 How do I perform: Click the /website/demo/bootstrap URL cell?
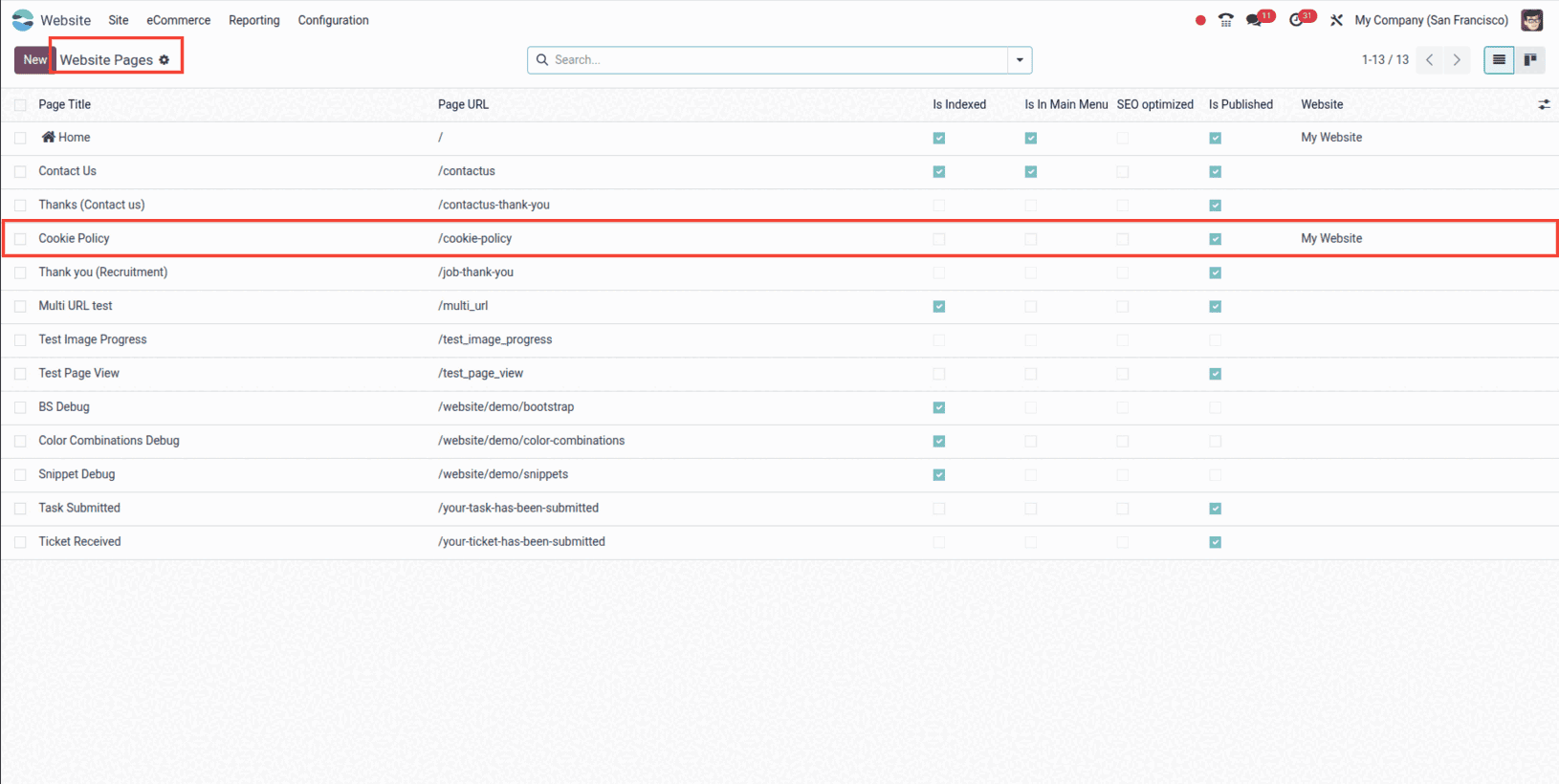[x=506, y=406]
